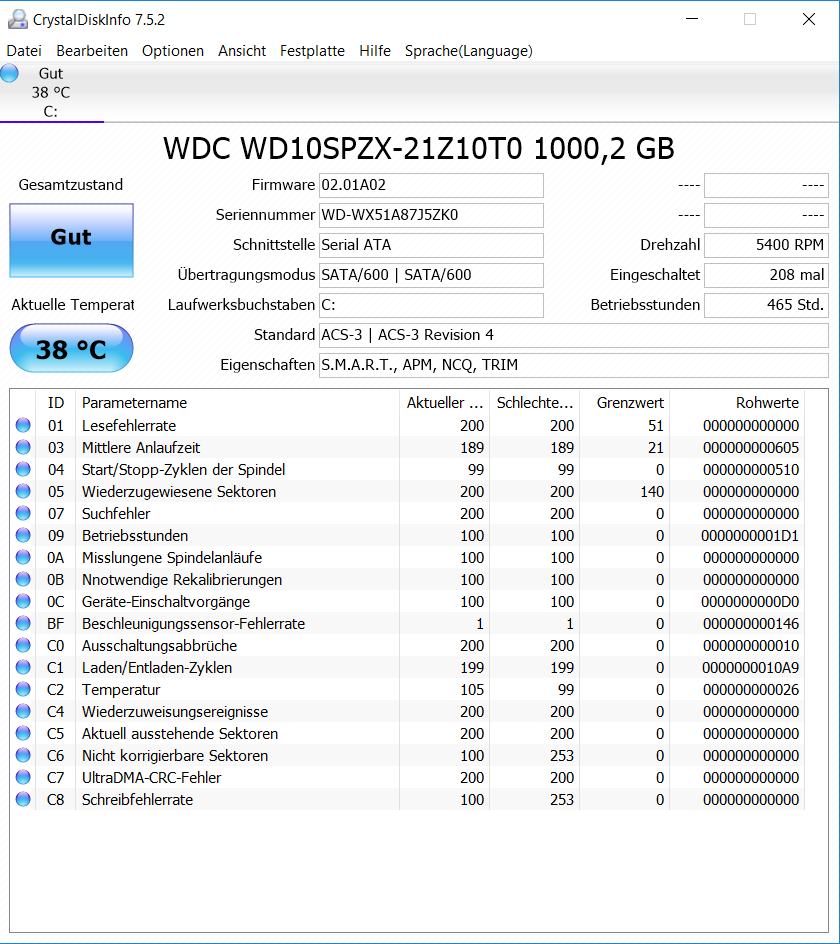The width and height of the screenshot is (840, 944).
Task: Click the Rohwerte column header
Action: click(x=737, y=403)
